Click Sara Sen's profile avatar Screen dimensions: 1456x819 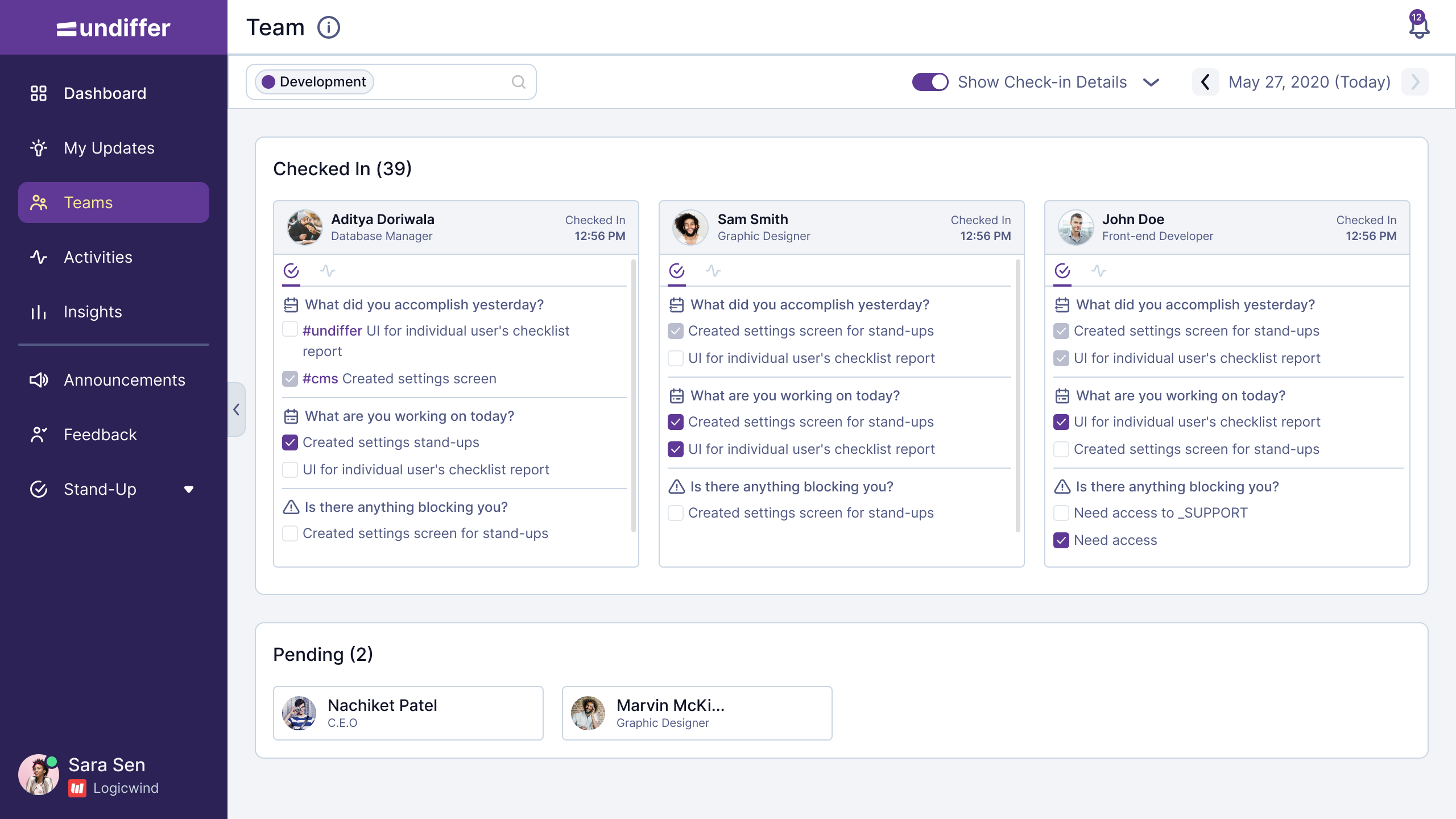point(38,775)
